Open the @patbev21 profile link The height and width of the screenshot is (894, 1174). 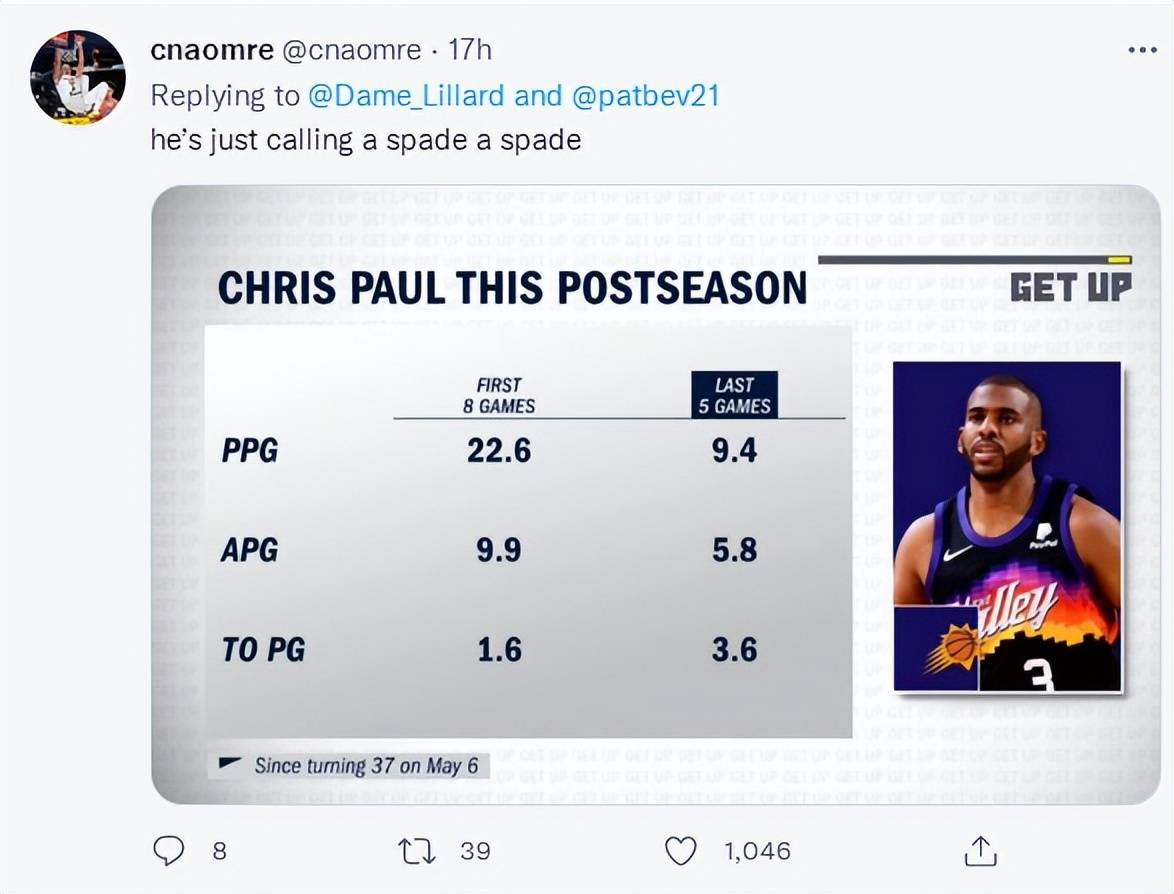coord(645,95)
